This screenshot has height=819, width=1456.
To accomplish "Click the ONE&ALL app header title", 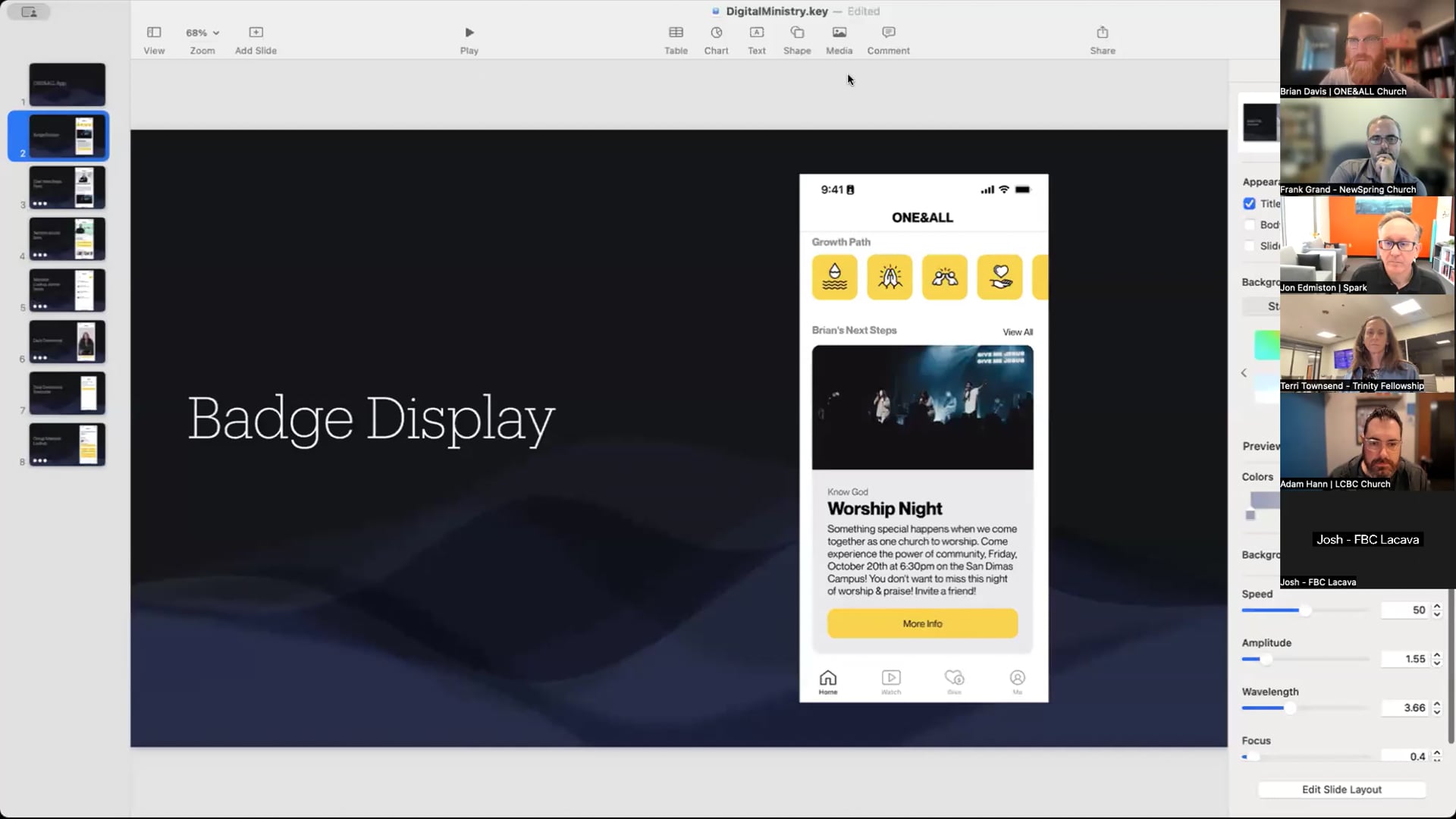I will coord(922,218).
